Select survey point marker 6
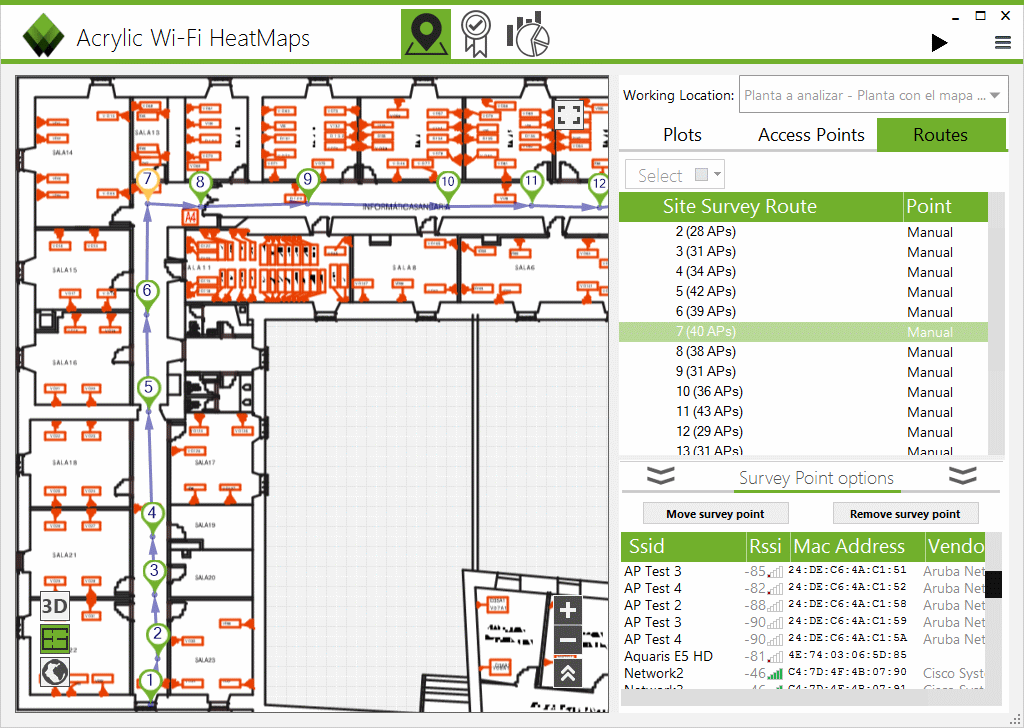 click(148, 293)
